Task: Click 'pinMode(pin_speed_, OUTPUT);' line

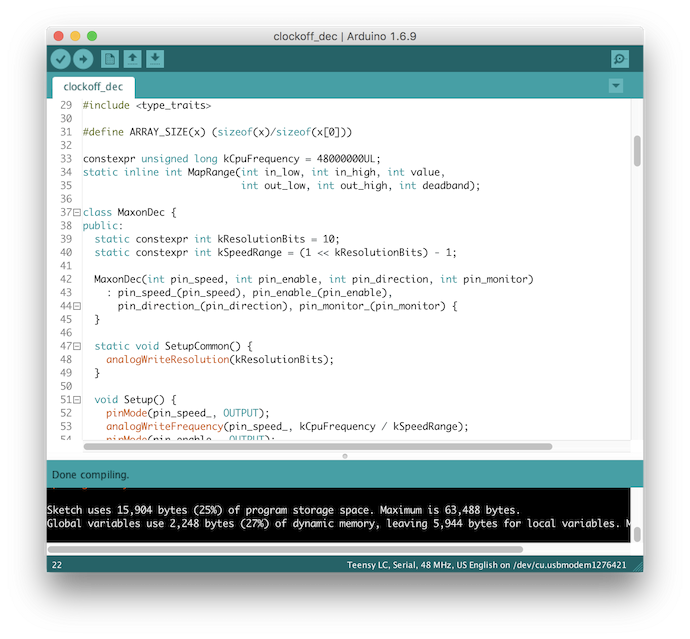Action: pyautogui.click(x=187, y=413)
